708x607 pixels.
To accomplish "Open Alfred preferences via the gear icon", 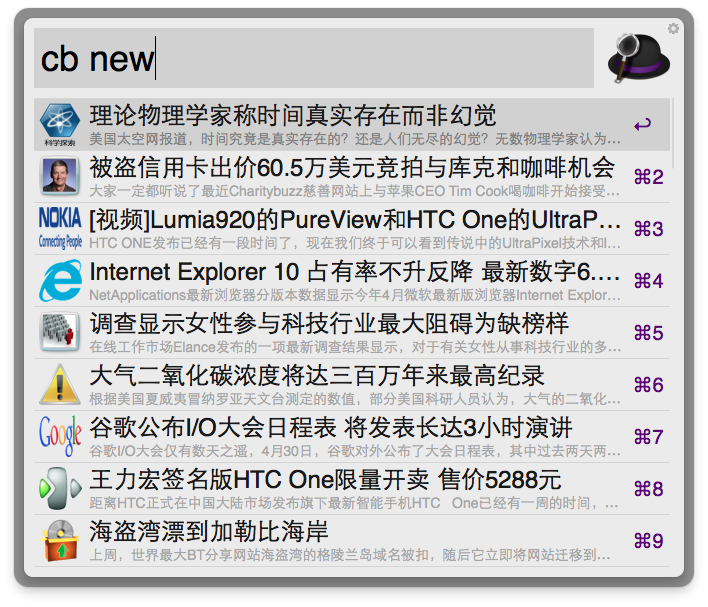I will pyautogui.click(x=673, y=28).
